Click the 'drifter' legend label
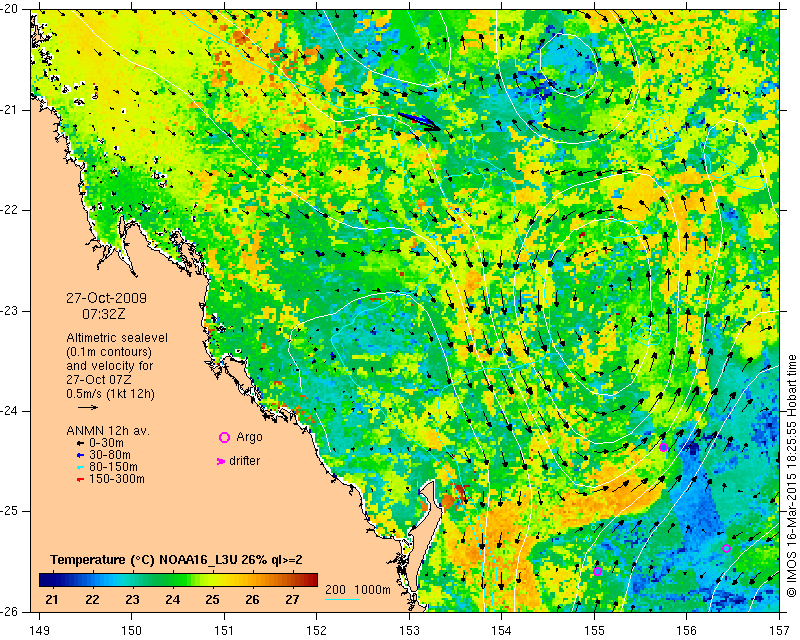This screenshot has width=800, height=640. click(244, 461)
